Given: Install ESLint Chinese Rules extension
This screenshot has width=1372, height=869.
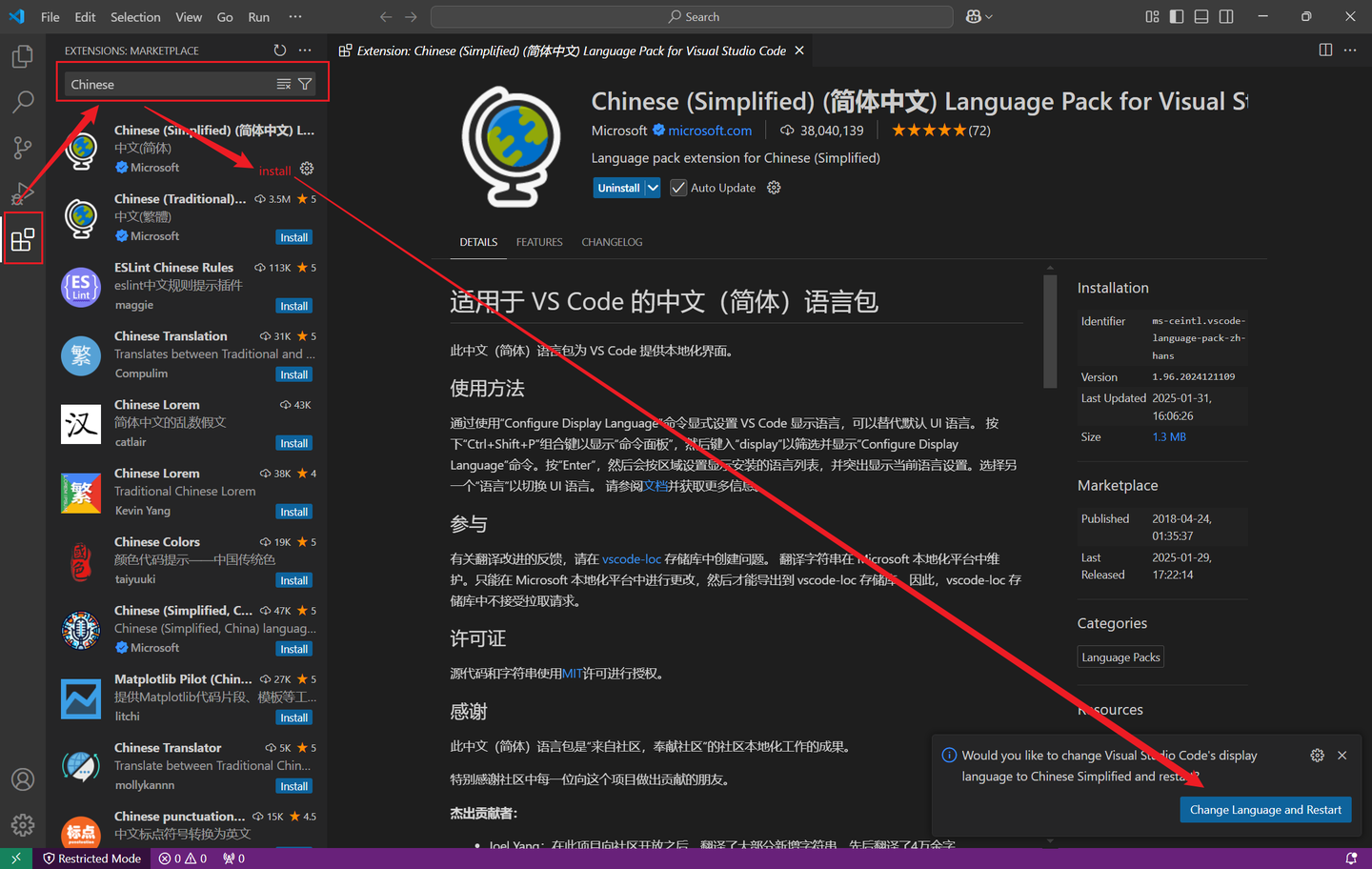Looking at the screenshot, I should (293, 306).
